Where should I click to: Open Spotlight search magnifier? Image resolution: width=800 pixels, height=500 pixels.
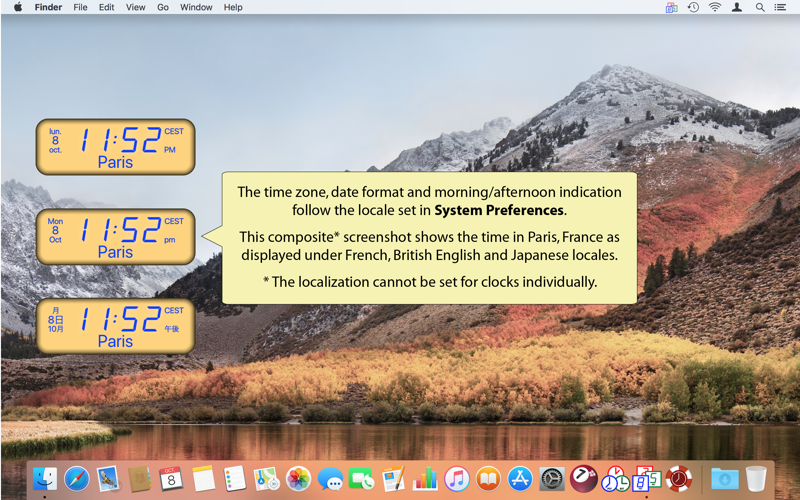(x=760, y=7)
